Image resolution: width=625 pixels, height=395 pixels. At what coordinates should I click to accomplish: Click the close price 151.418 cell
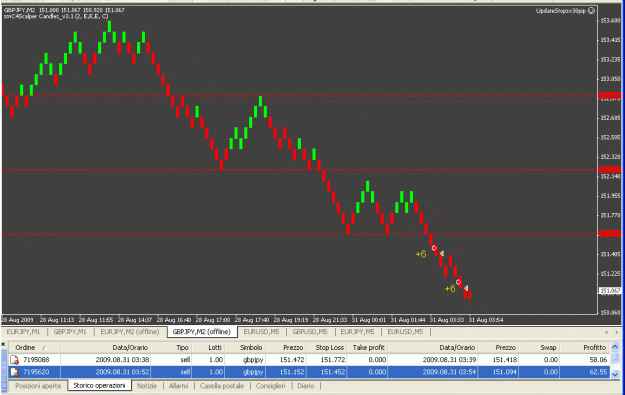point(505,360)
